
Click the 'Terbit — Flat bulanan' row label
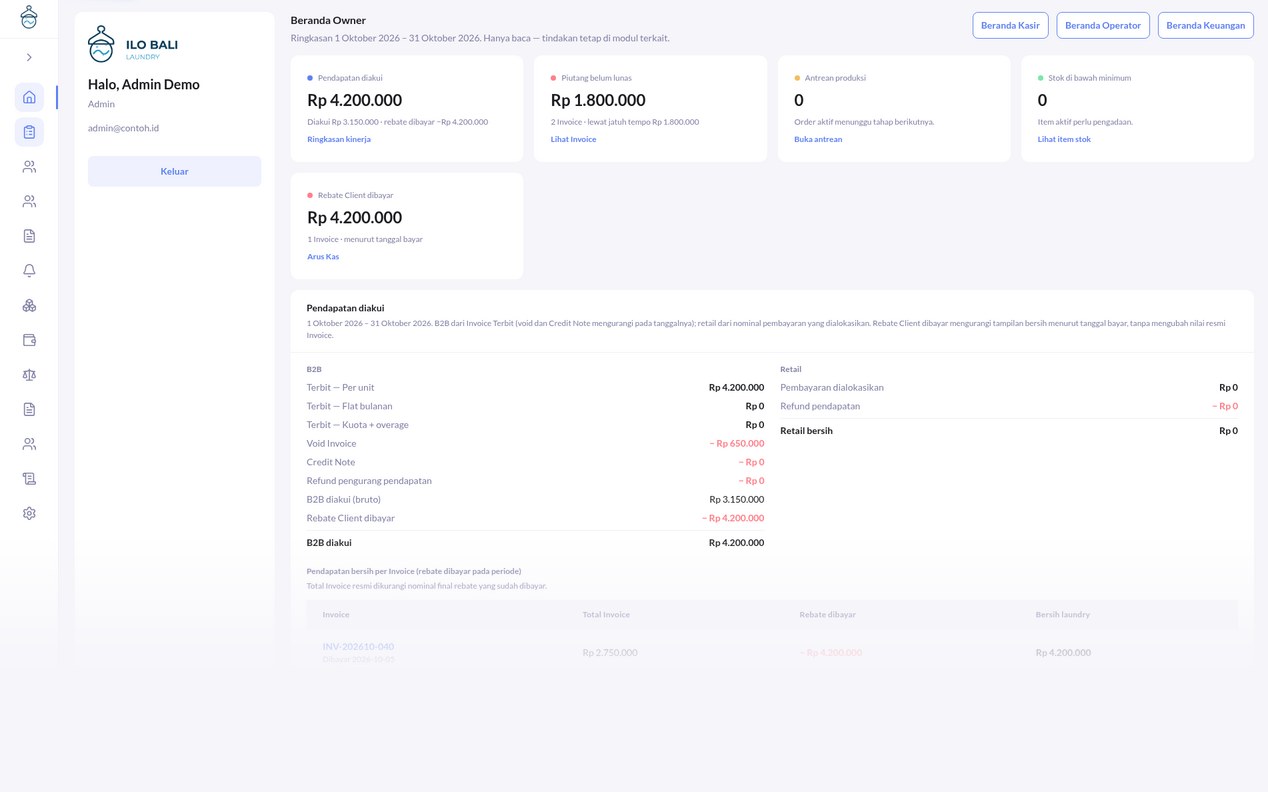[349, 406]
